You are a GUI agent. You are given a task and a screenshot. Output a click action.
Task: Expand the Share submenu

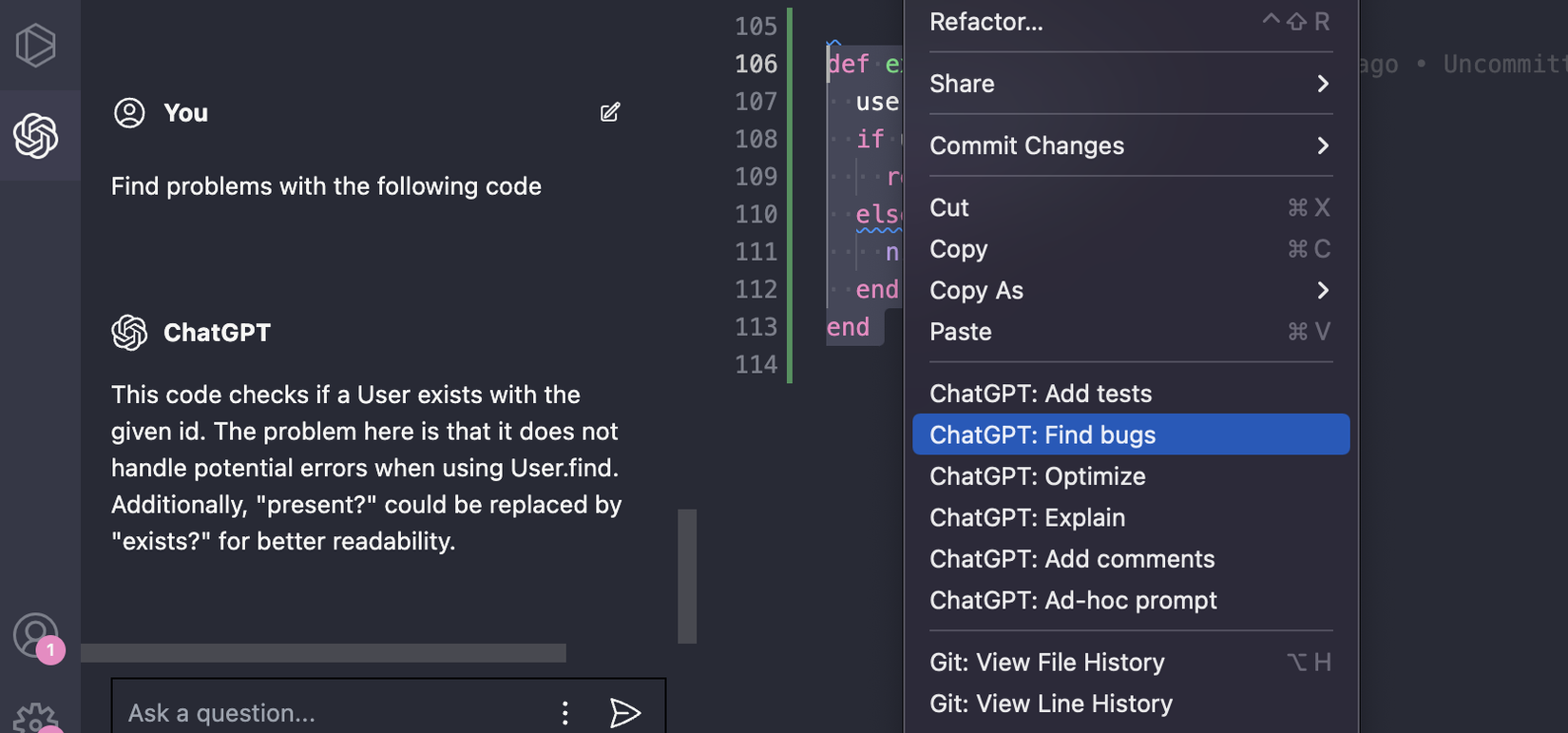(1130, 84)
